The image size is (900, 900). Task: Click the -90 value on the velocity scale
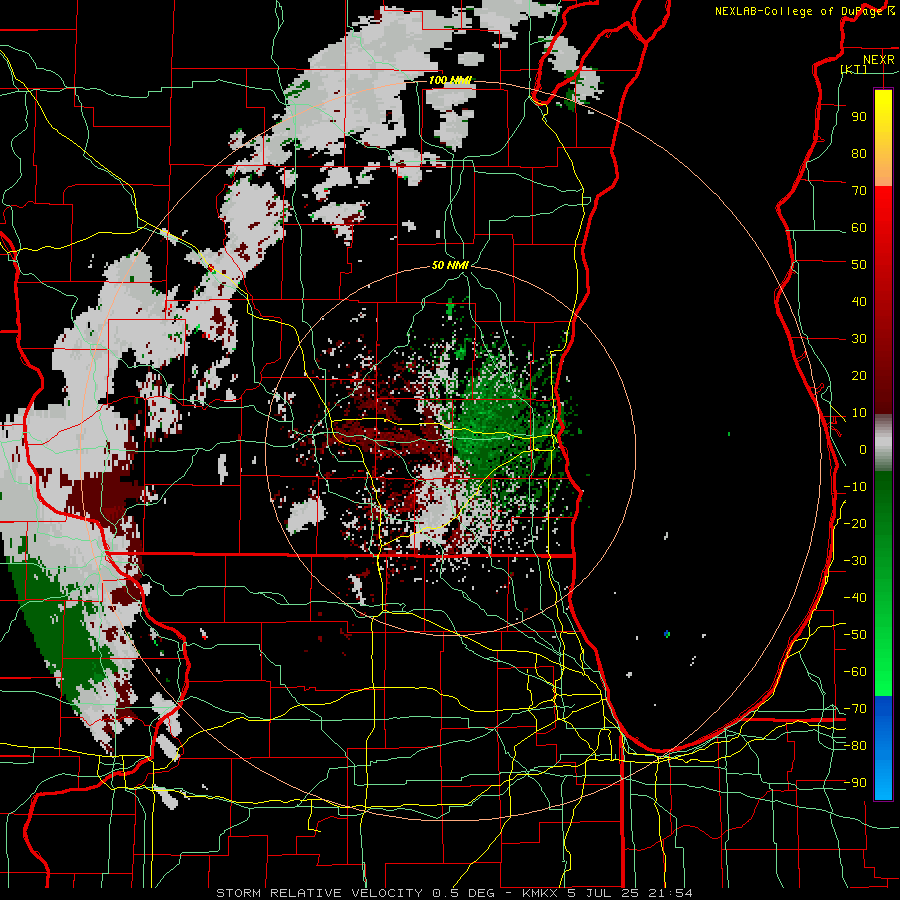(x=855, y=783)
